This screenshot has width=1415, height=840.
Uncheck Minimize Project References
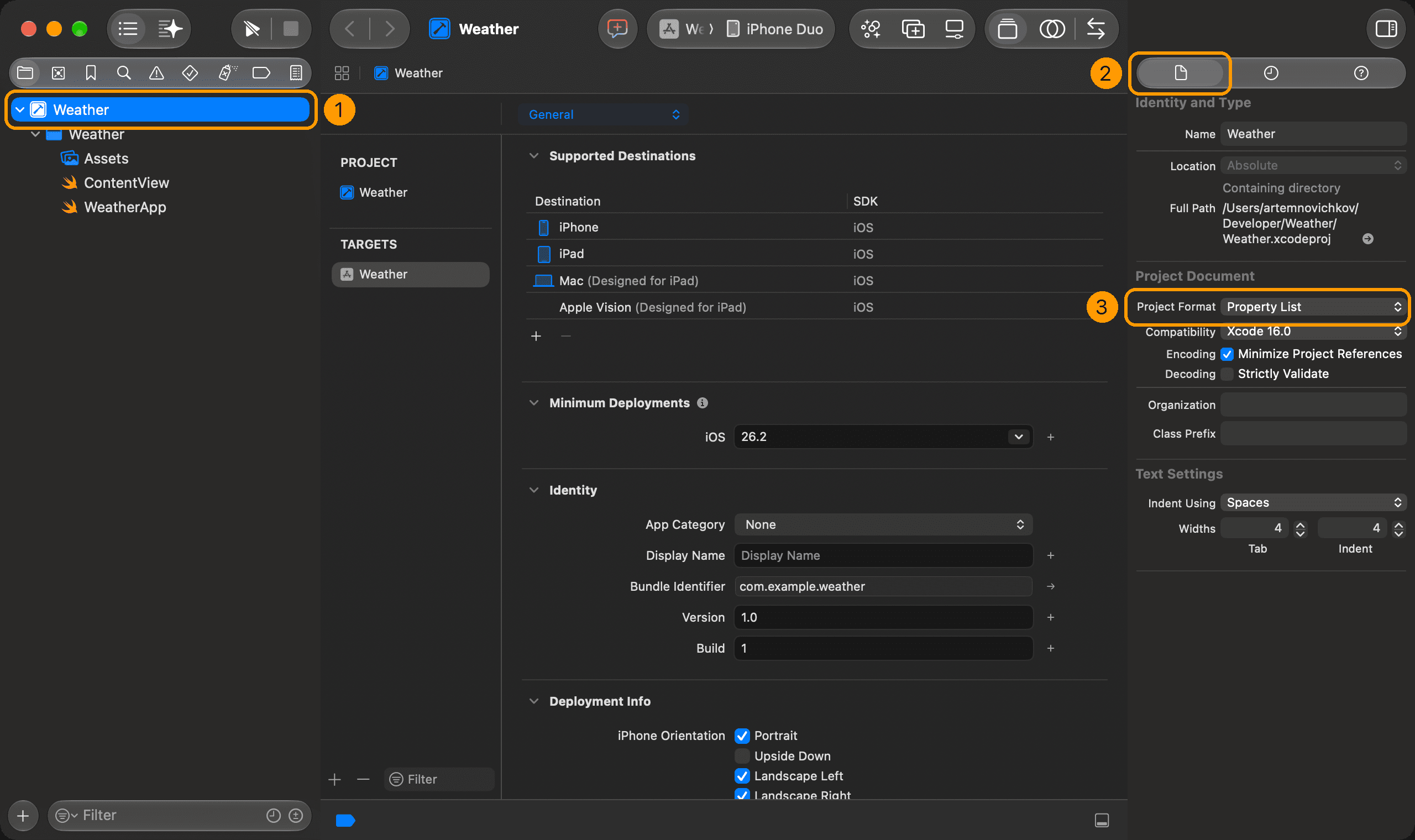coord(1227,354)
